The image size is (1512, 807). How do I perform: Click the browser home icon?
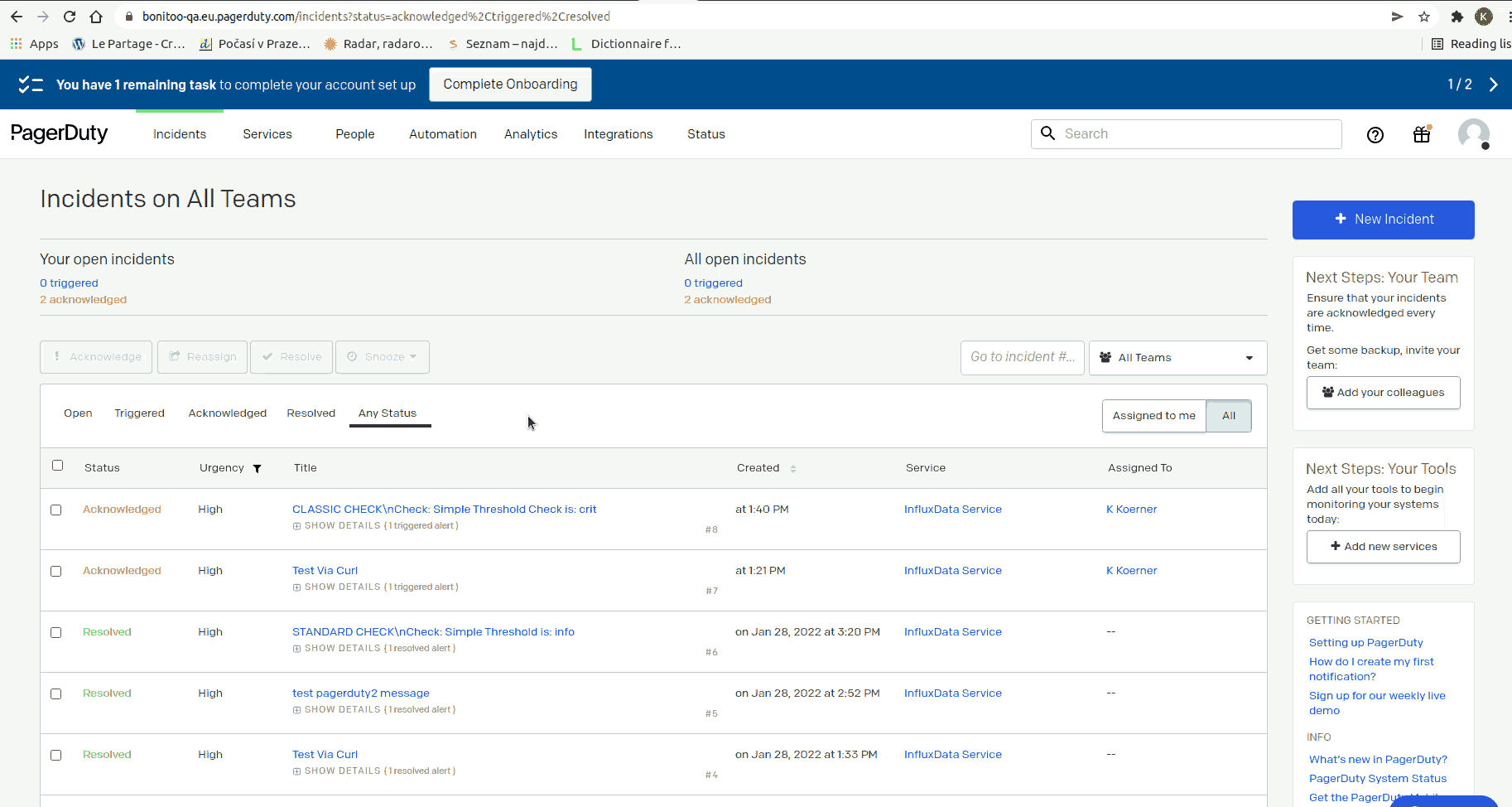coord(96,17)
